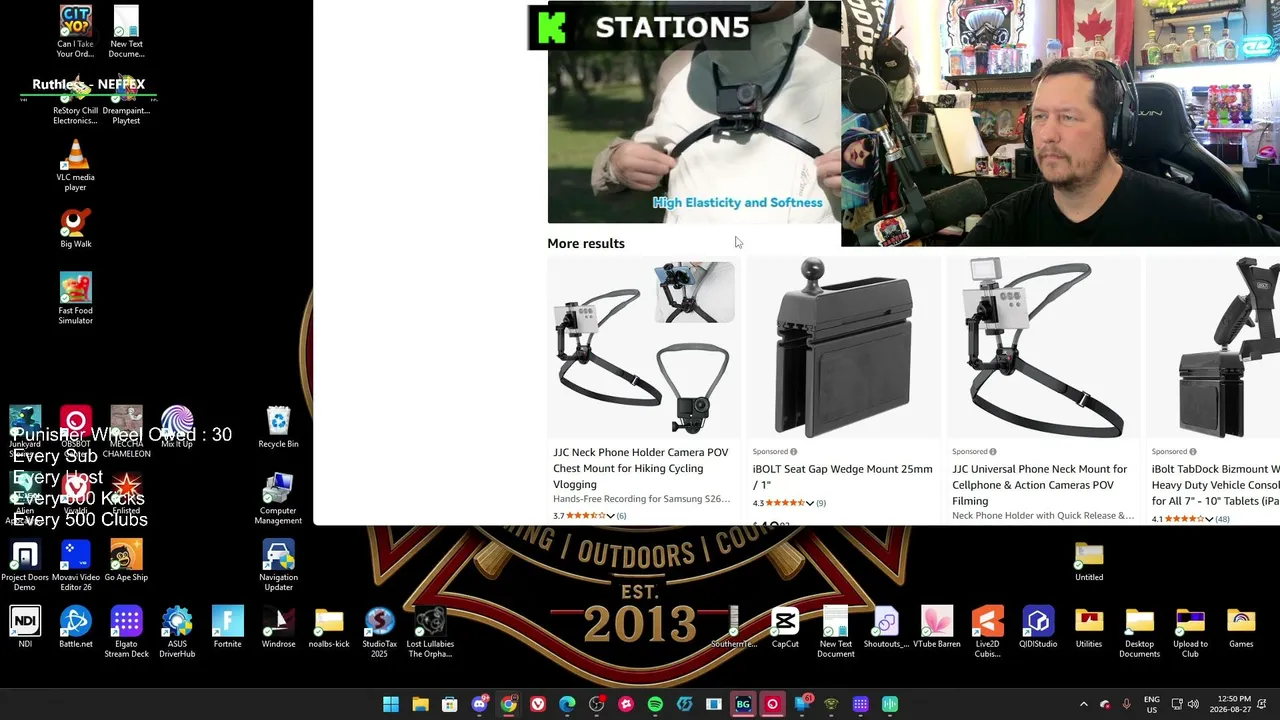
Task: Open the JJC Universal Phone Neck Mount link
Action: pyautogui.click(x=1040, y=485)
